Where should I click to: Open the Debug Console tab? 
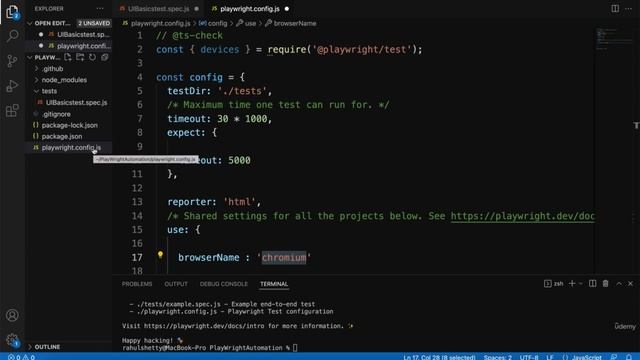click(224, 284)
